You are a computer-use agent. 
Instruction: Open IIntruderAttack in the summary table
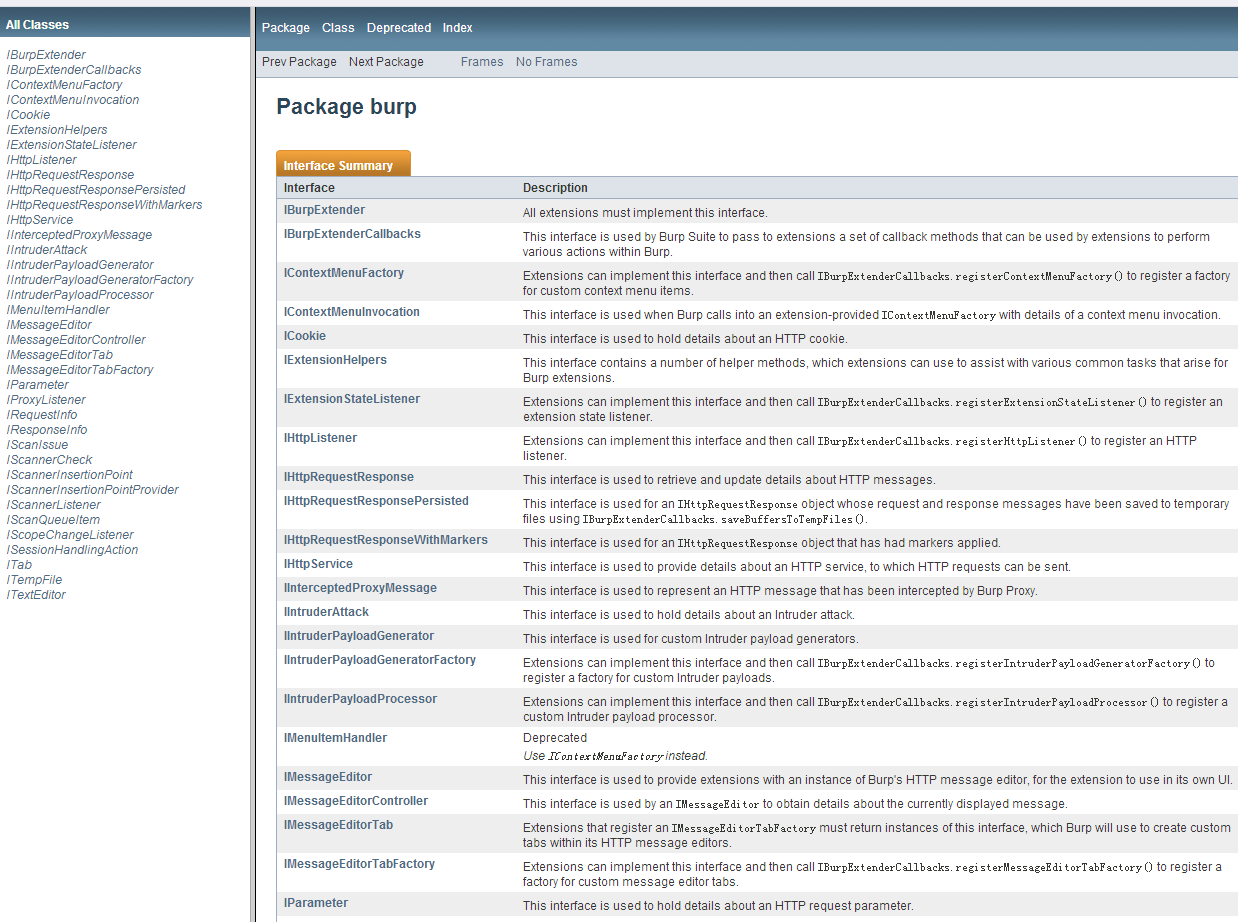(326, 612)
